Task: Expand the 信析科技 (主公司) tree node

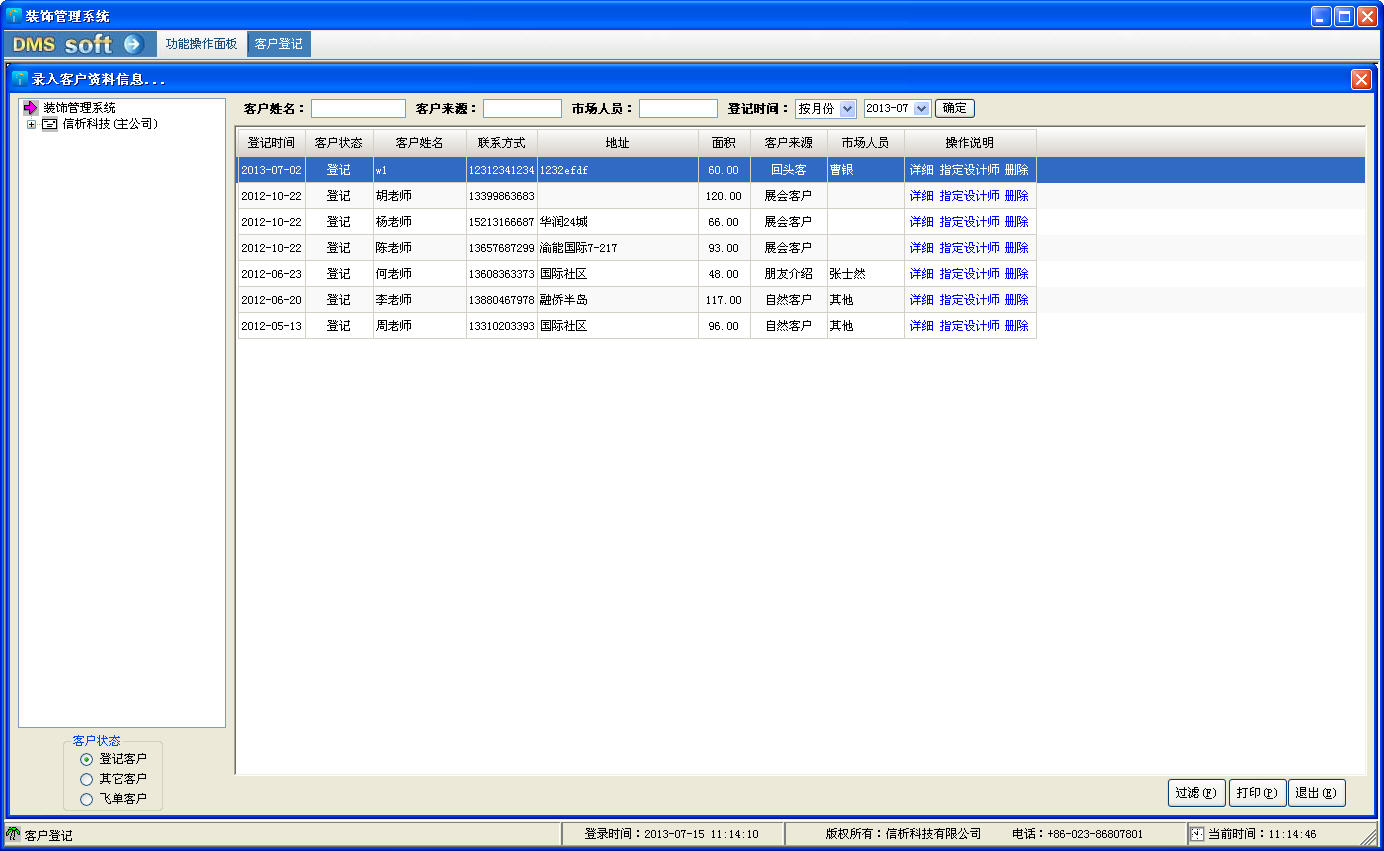Action: click(x=31, y=124)
